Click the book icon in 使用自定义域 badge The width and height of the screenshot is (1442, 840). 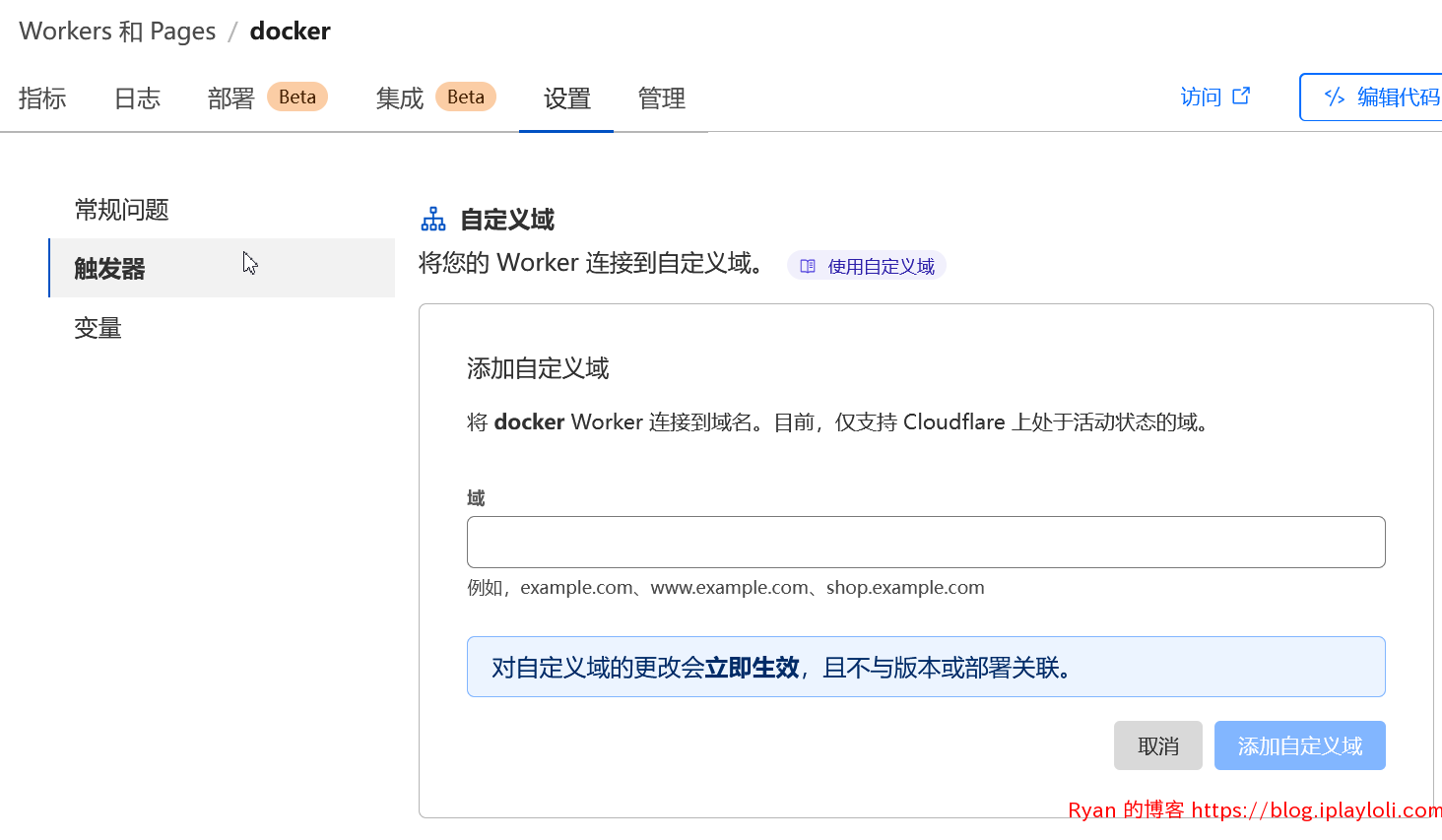click(x=808, y=266)
